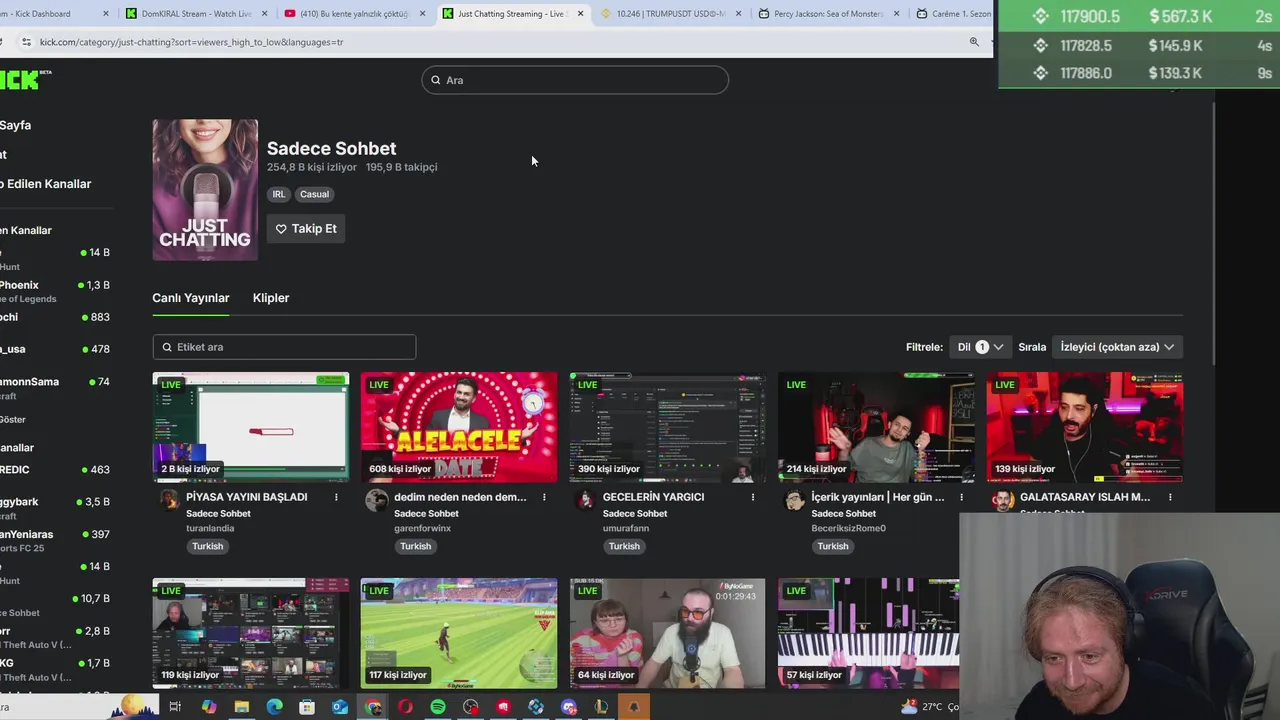The image size is (1280, 720).
Task: Select the Casual tag
Action: (314, 194)
